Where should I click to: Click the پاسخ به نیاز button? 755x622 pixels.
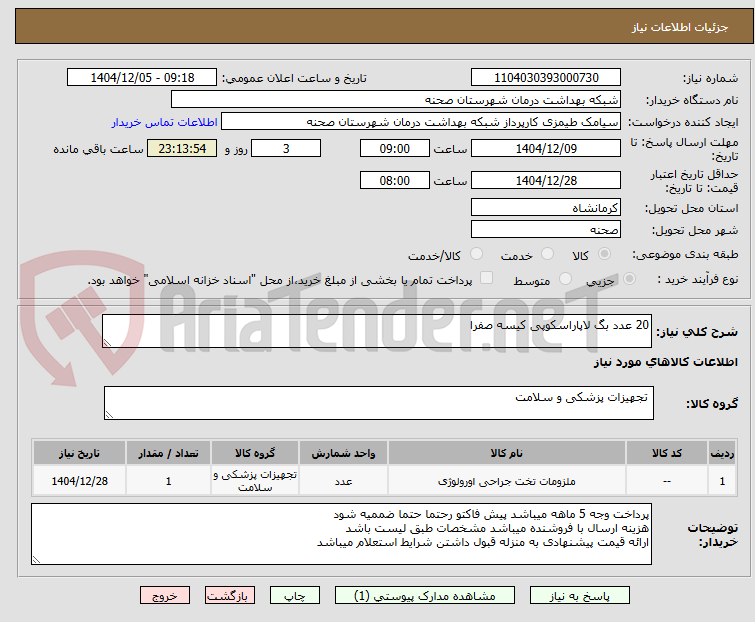tap(579, 596)
